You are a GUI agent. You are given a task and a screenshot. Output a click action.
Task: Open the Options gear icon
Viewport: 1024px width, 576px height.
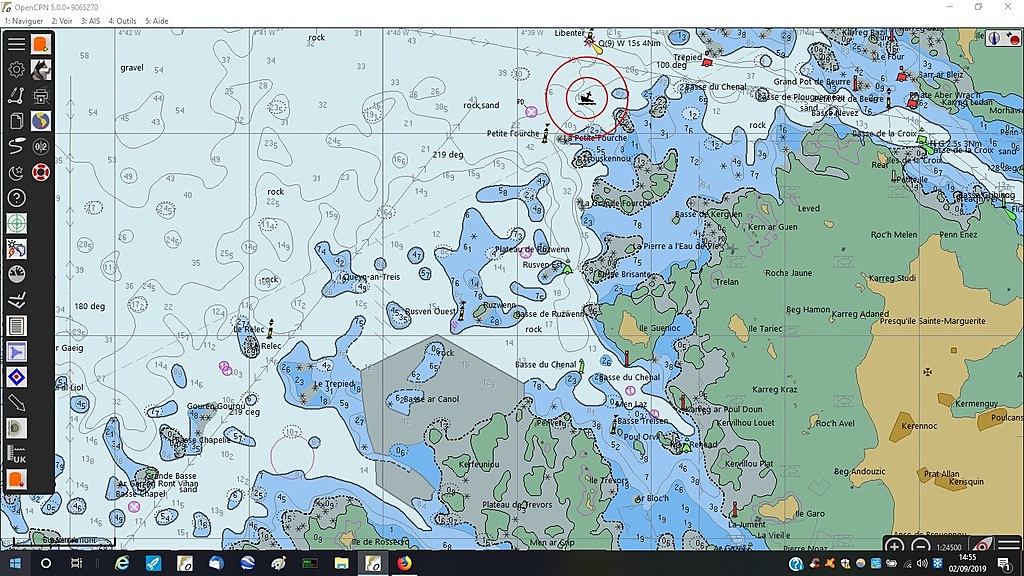tap(16, 69)
